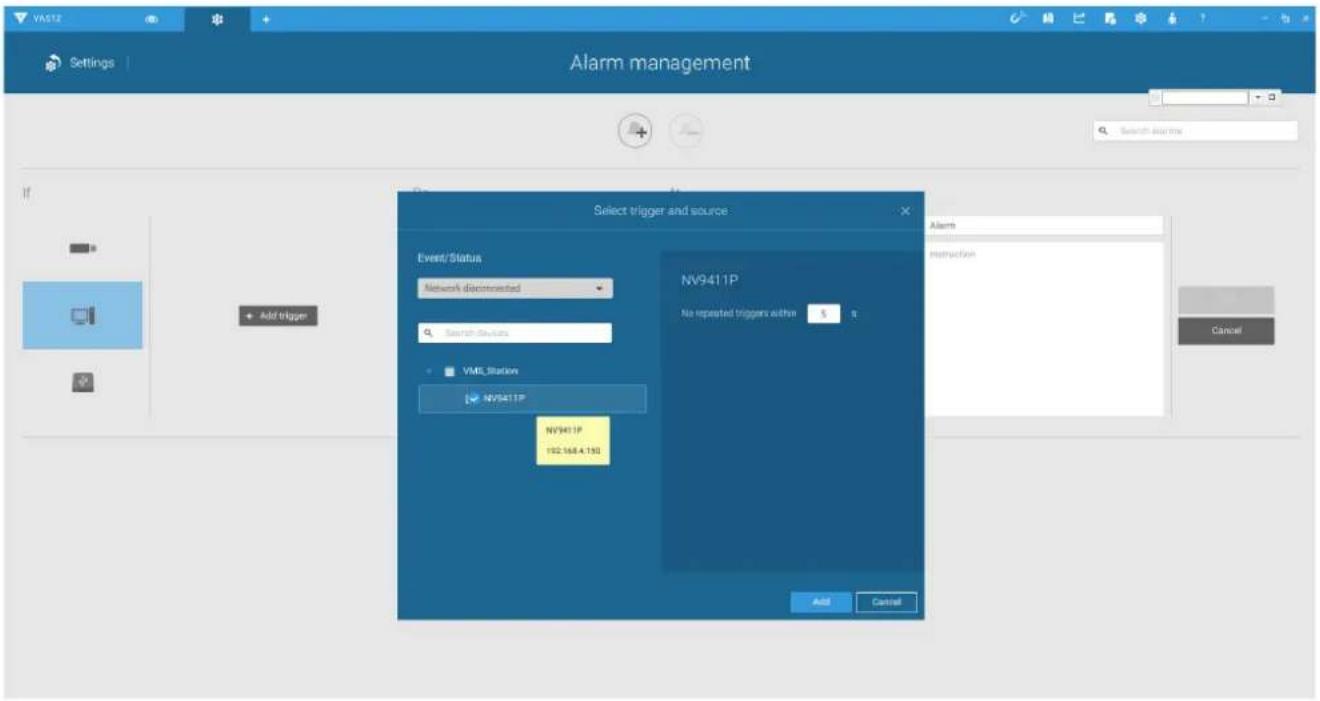Image resolution: width=1320 pixels, height=701 pixels.
Task: Click the greyed-out button above Cancel on right
Action: pyautogui.click(x=1226, y=300)
